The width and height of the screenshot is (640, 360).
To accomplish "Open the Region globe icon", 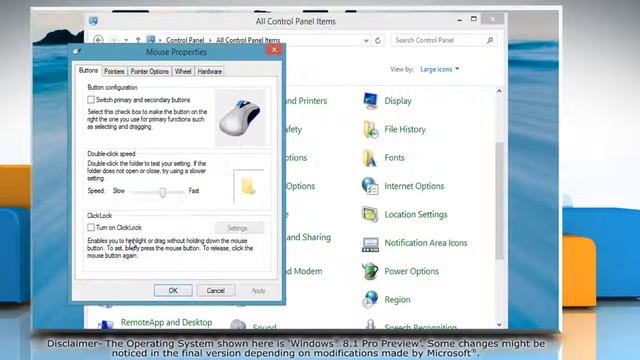I will pyautogui.click(x=370, y=300).
